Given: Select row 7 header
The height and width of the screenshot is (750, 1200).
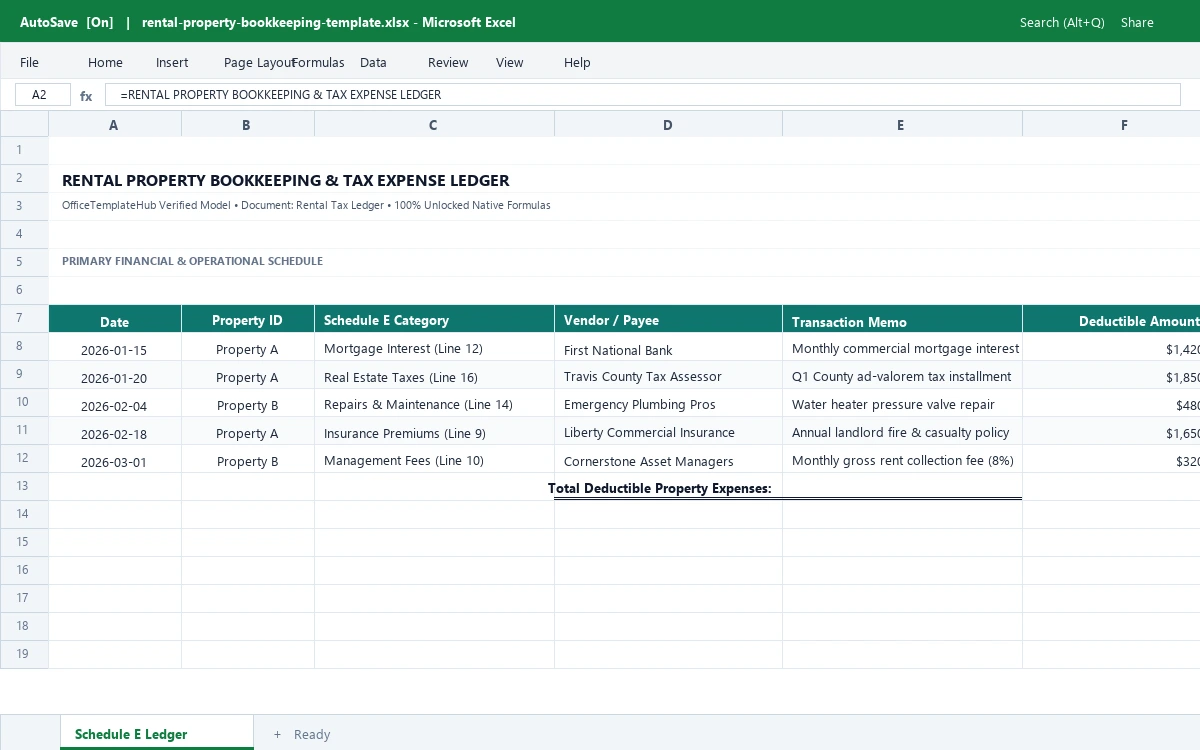Looking at the screenshot, I should 24,318.
